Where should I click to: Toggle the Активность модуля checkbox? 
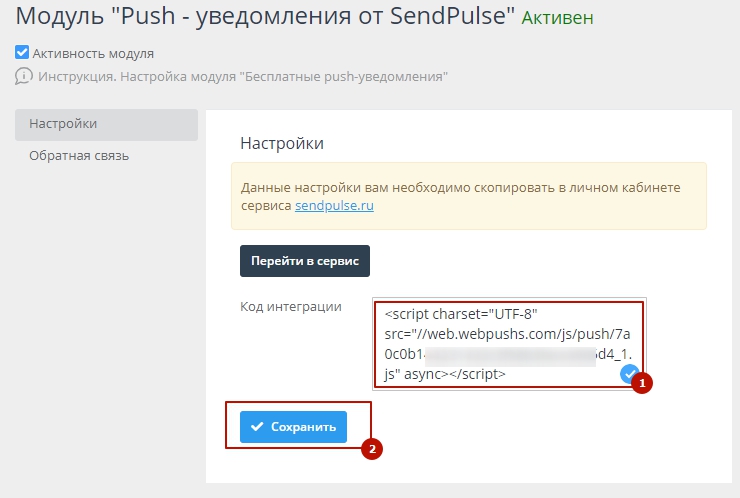pyautogui.click(x=22, y=53)
